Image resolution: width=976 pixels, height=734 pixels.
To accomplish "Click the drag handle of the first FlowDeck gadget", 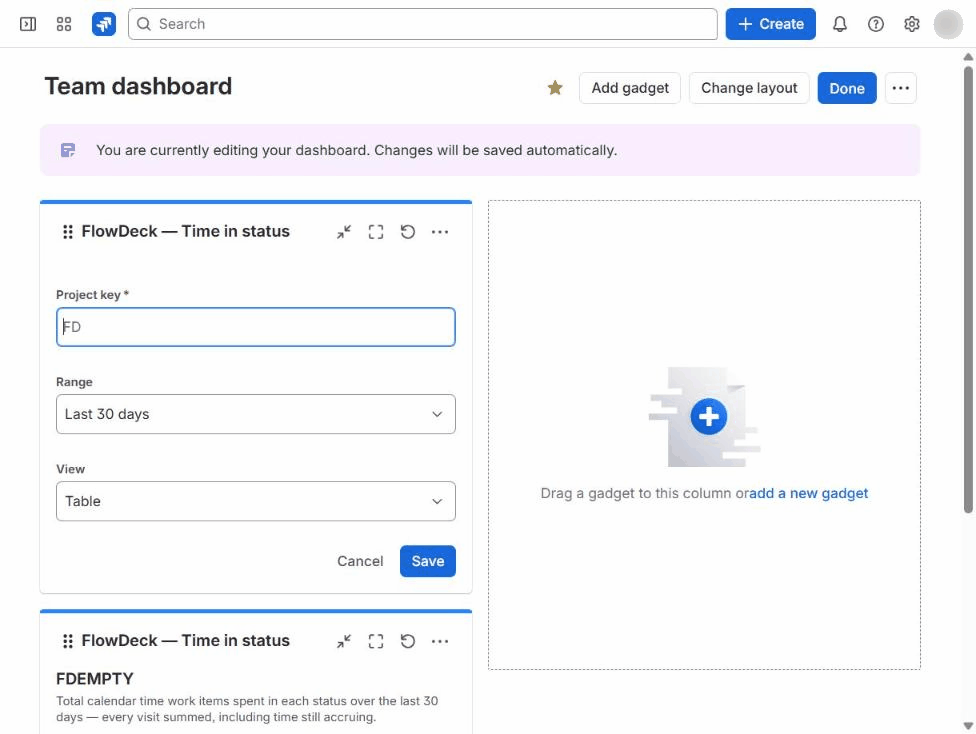I will (68, 232).
